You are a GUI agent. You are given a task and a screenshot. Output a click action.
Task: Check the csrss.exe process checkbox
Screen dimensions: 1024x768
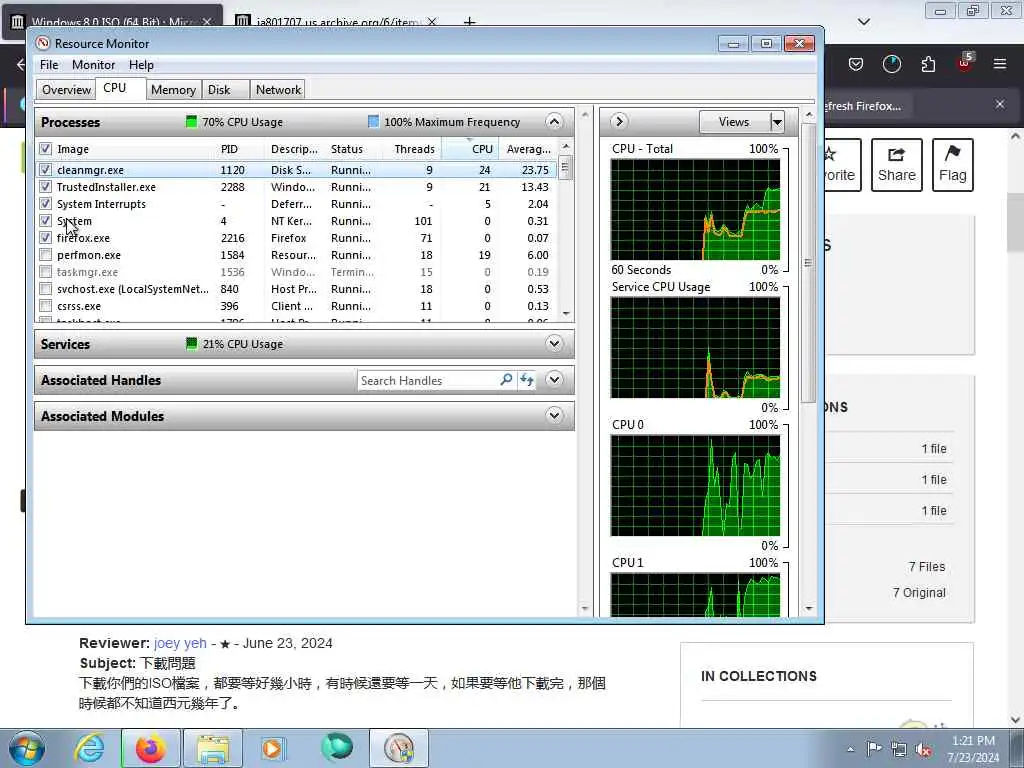(x=45, y=306)
